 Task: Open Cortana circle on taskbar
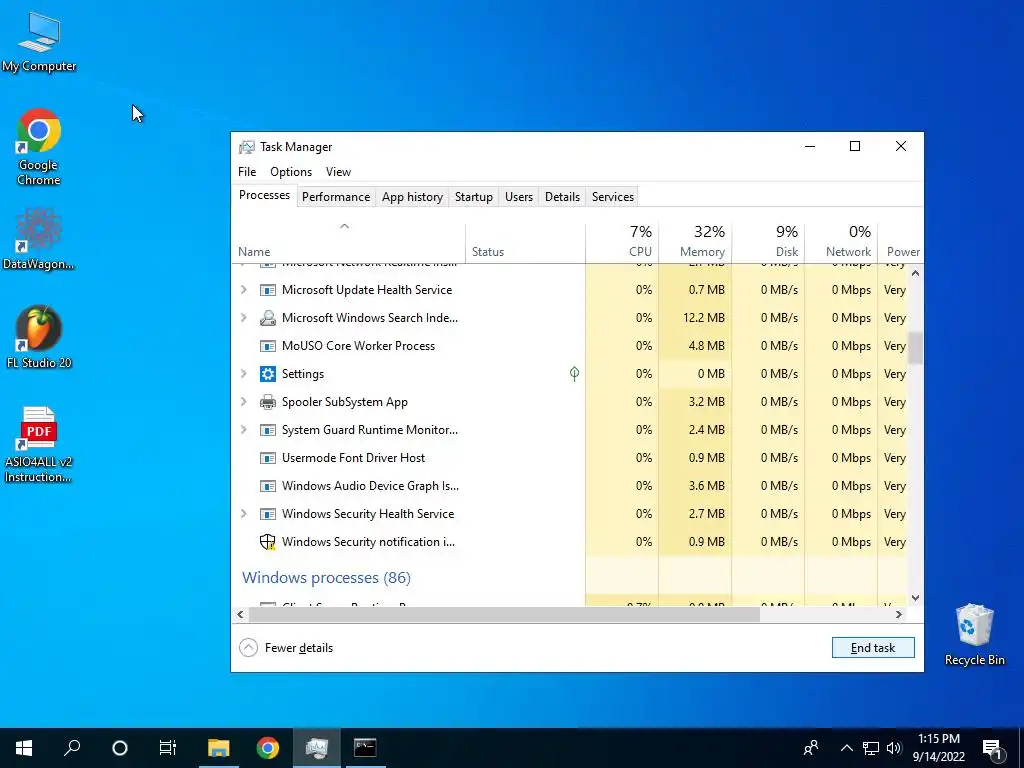[x=120, y=748]
